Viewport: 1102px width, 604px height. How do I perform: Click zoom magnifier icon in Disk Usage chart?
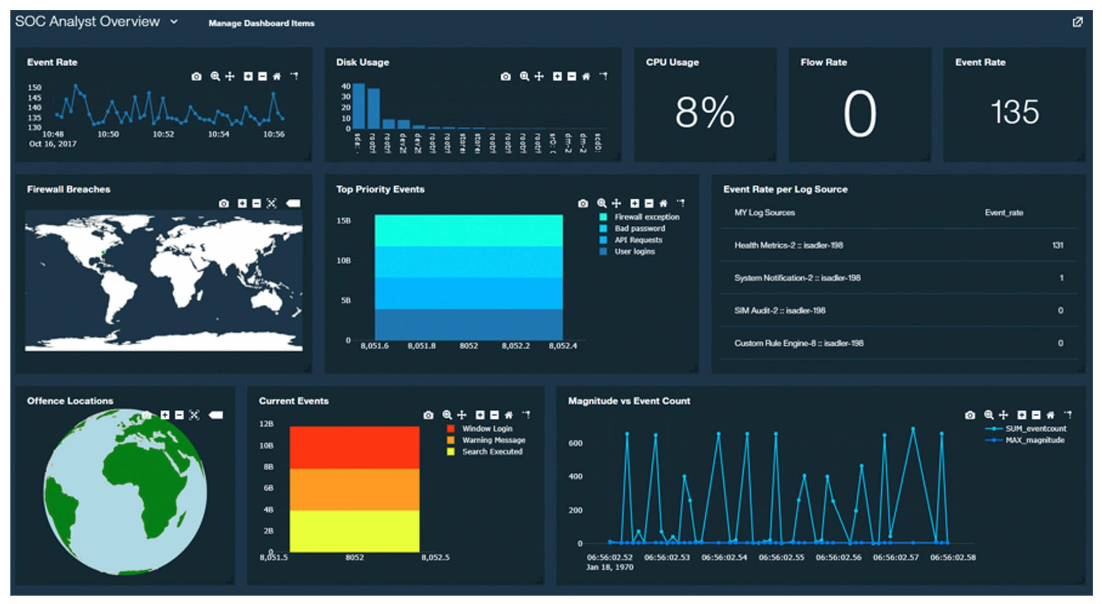[524, 76]
